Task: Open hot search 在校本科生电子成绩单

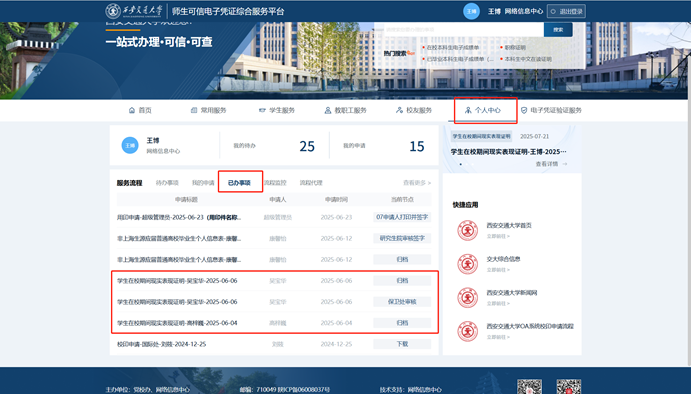Action: tap(453, 48)
